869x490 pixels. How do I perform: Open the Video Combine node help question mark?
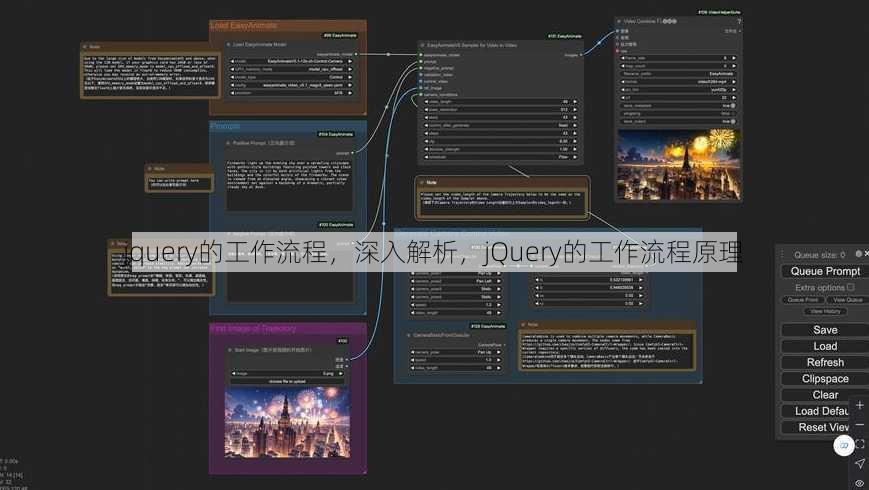pos(739,21)
